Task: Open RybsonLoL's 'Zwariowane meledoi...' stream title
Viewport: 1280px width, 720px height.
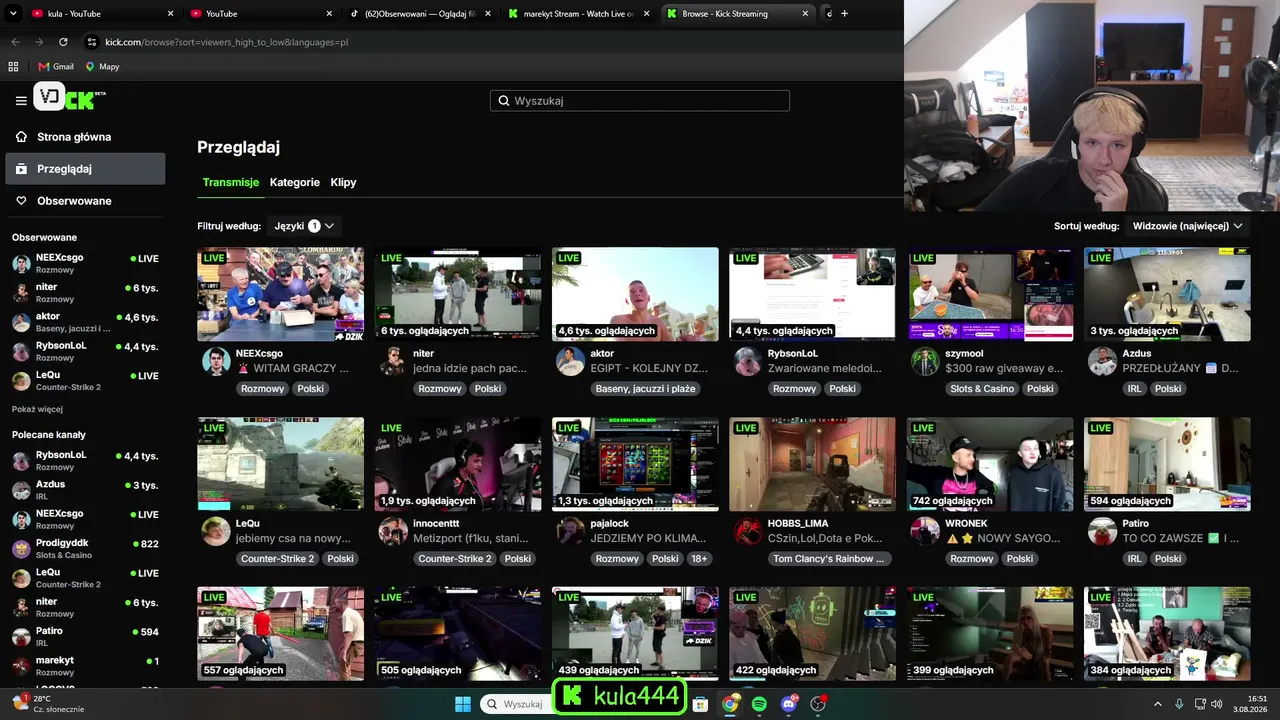Action: pyautogui.click(x=824, y=368)
